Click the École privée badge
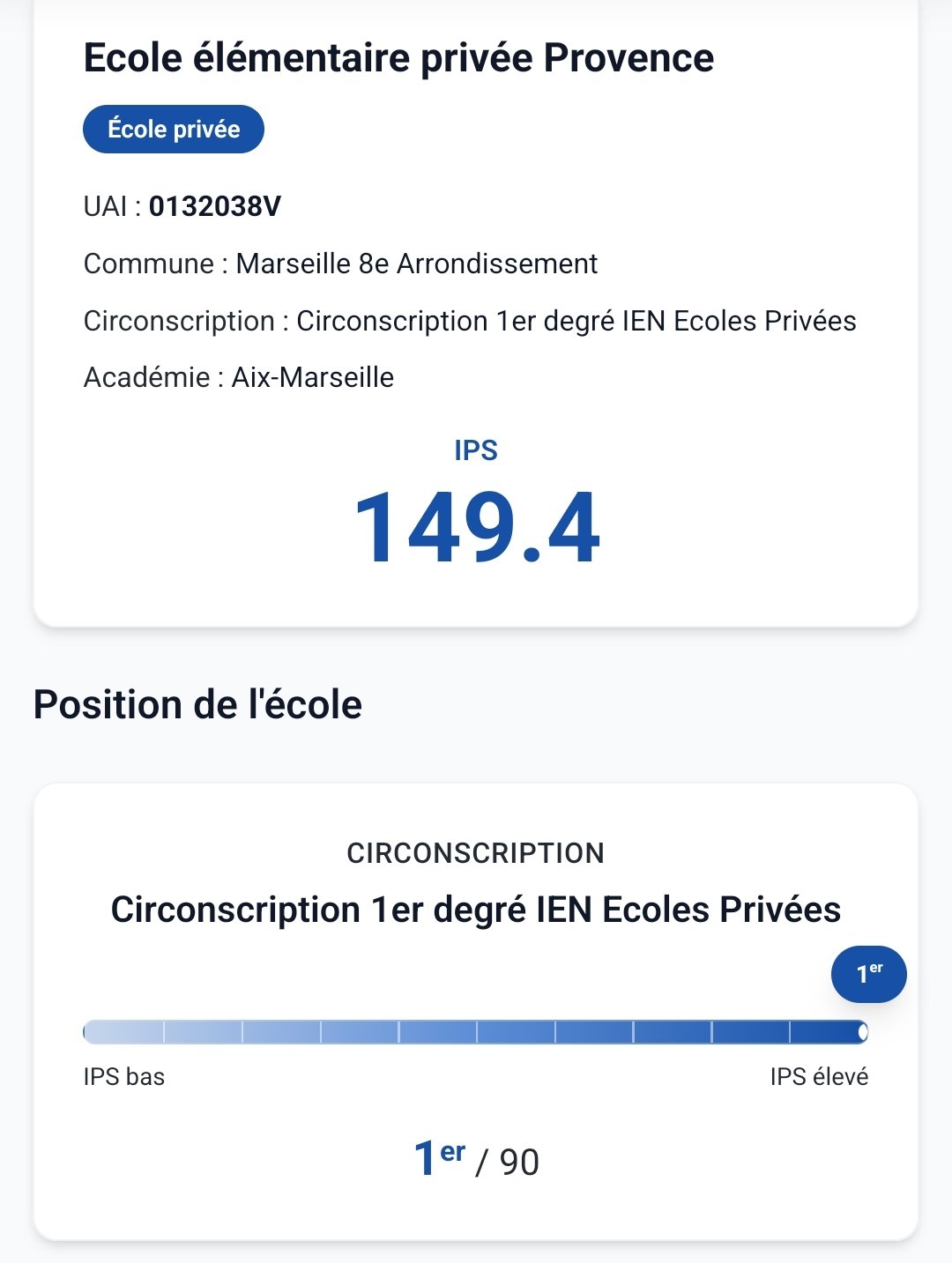The width and height of the screenshot is (952, 1263). pos(174,129)
